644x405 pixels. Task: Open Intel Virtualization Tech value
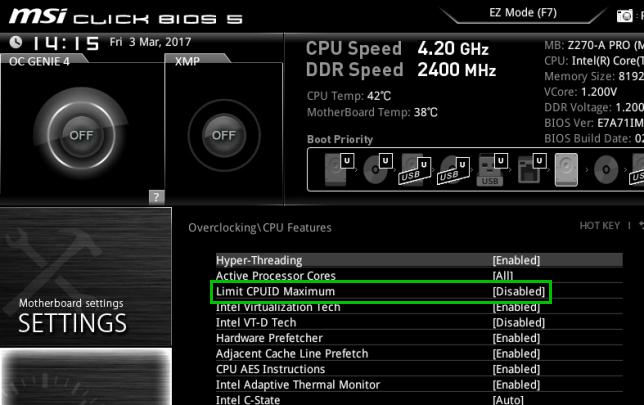coord(516,307)
